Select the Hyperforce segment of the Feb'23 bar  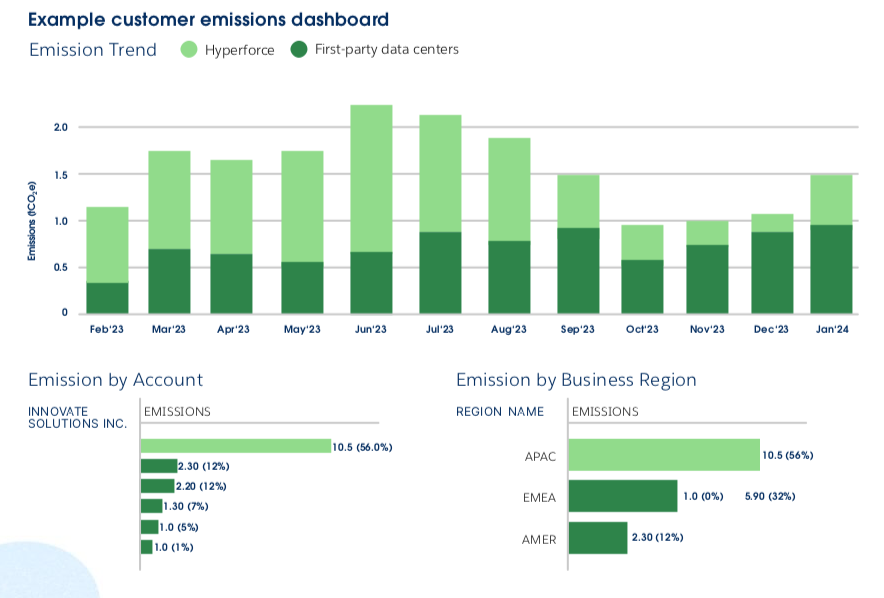click(x=107, y=245)
